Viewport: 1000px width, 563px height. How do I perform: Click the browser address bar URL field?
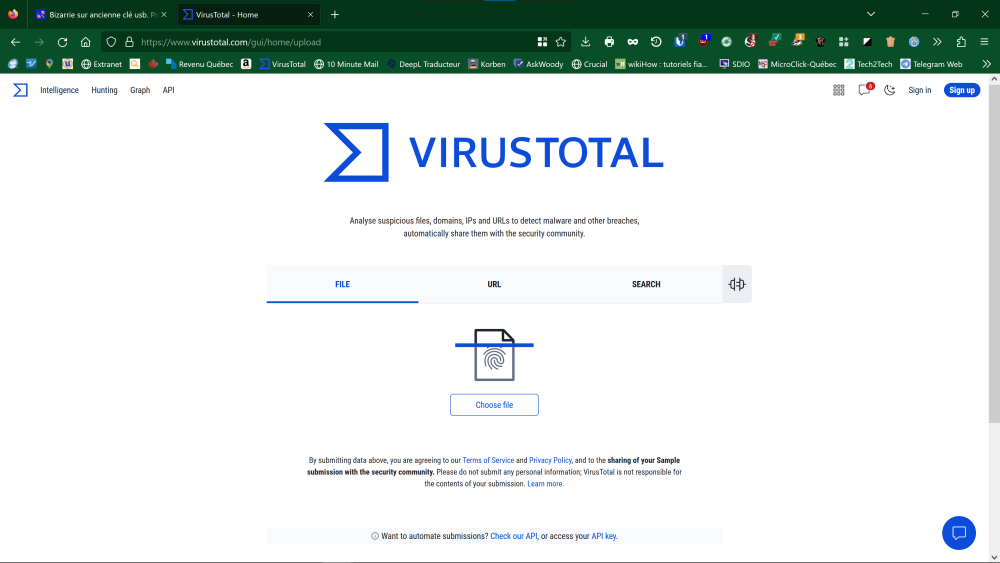pos(330,42)
